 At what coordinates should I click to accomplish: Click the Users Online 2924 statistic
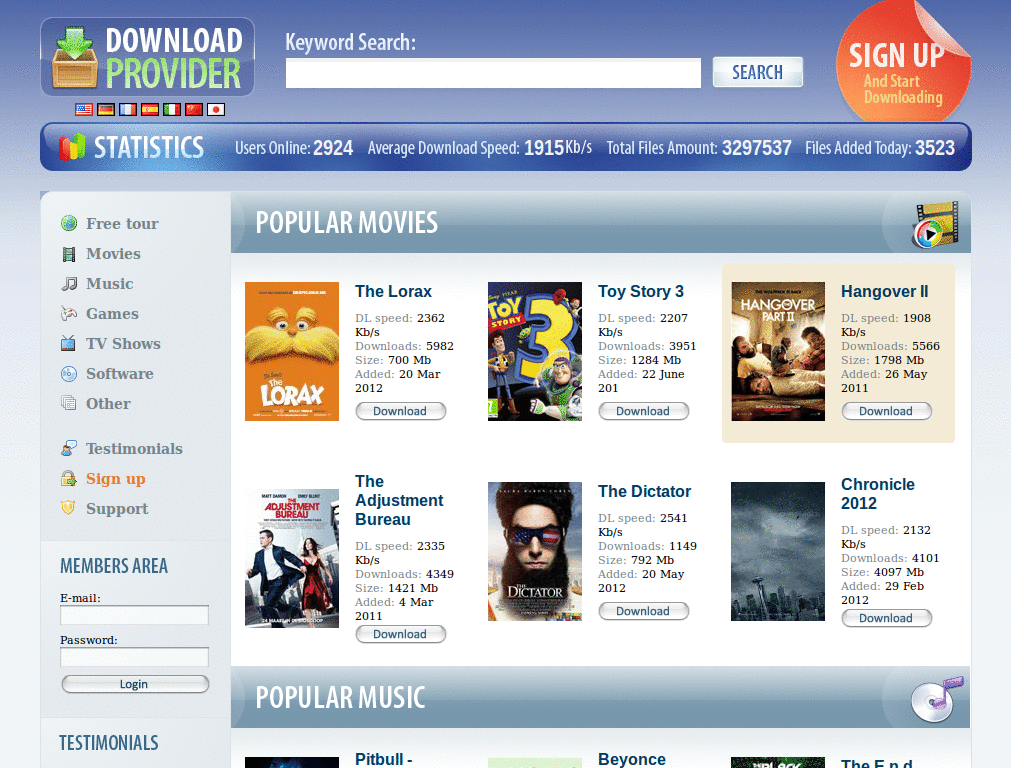click(x=294, y=148)
